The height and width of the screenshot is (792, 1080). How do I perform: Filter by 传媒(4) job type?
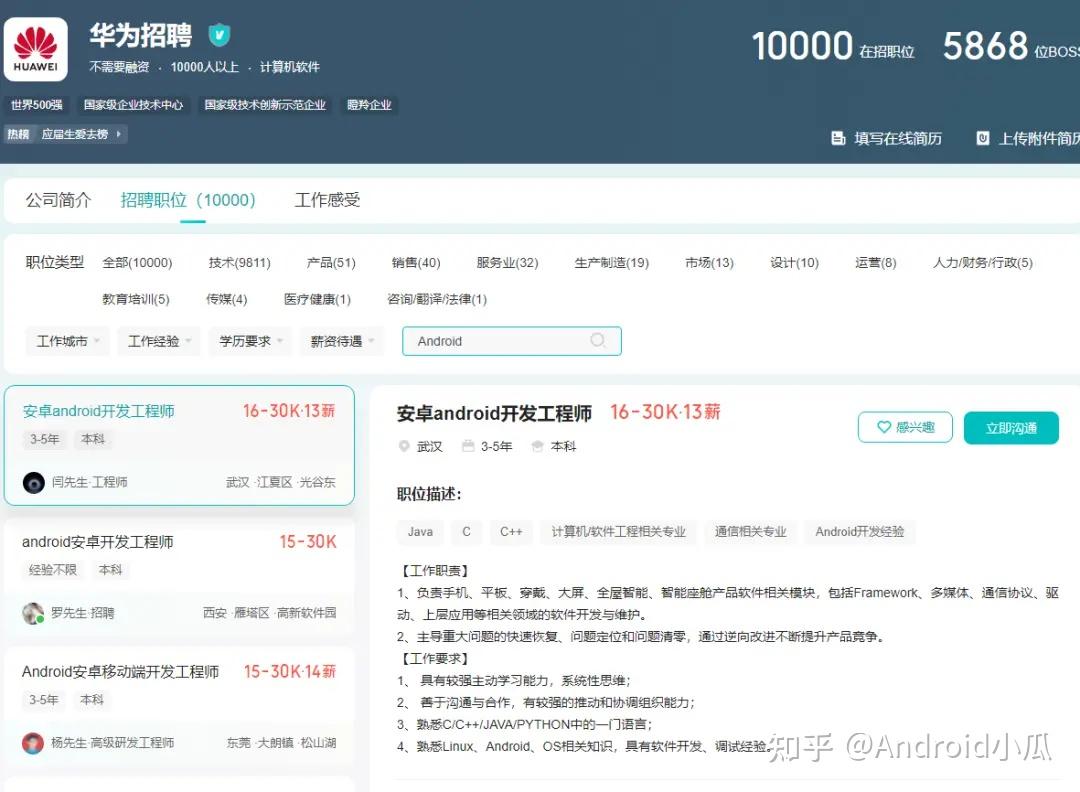[x=227, y=299]
